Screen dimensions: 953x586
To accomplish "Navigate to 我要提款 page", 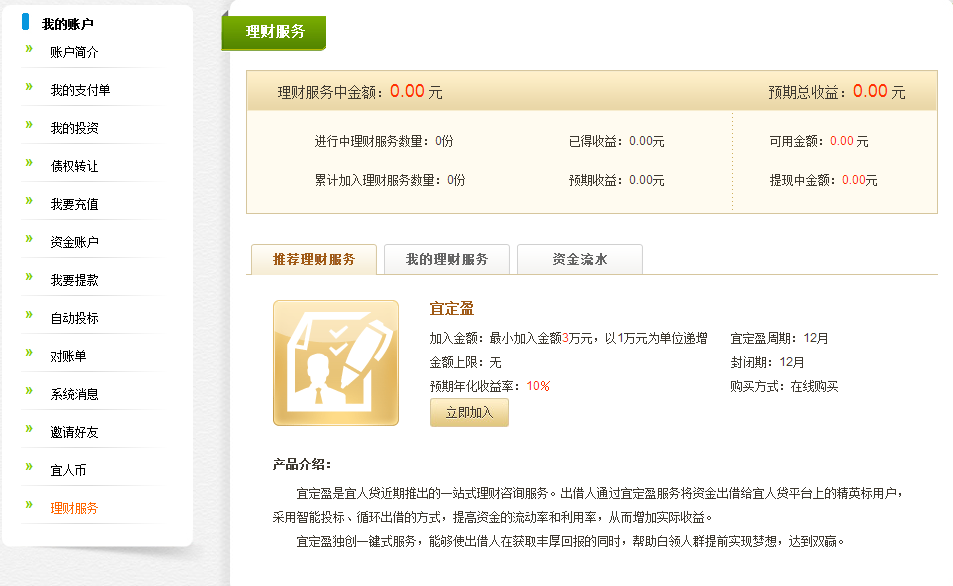I will (x=74, y=280).
